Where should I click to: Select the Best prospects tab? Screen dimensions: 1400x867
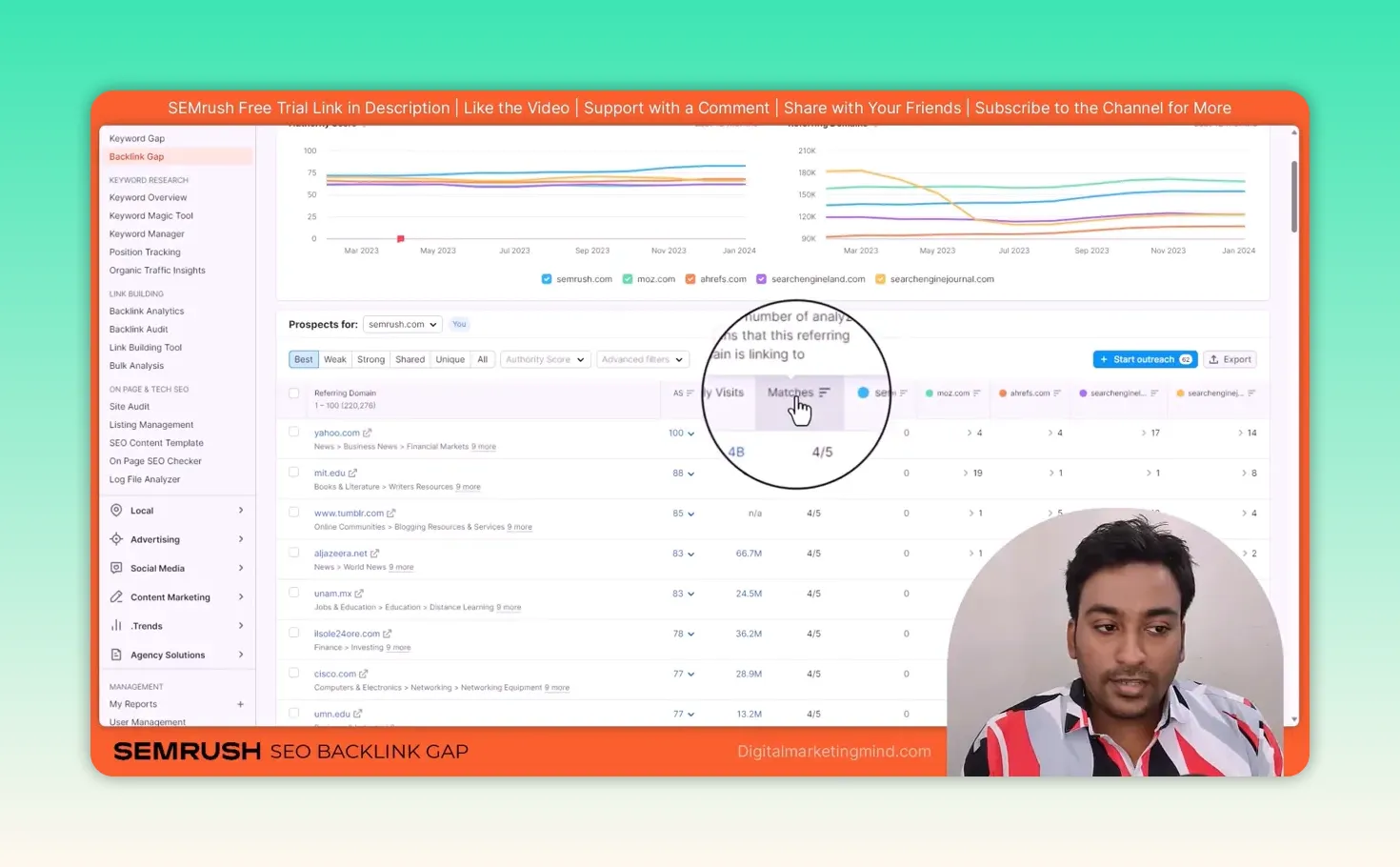pyautogui.click(x=303, y=359)
